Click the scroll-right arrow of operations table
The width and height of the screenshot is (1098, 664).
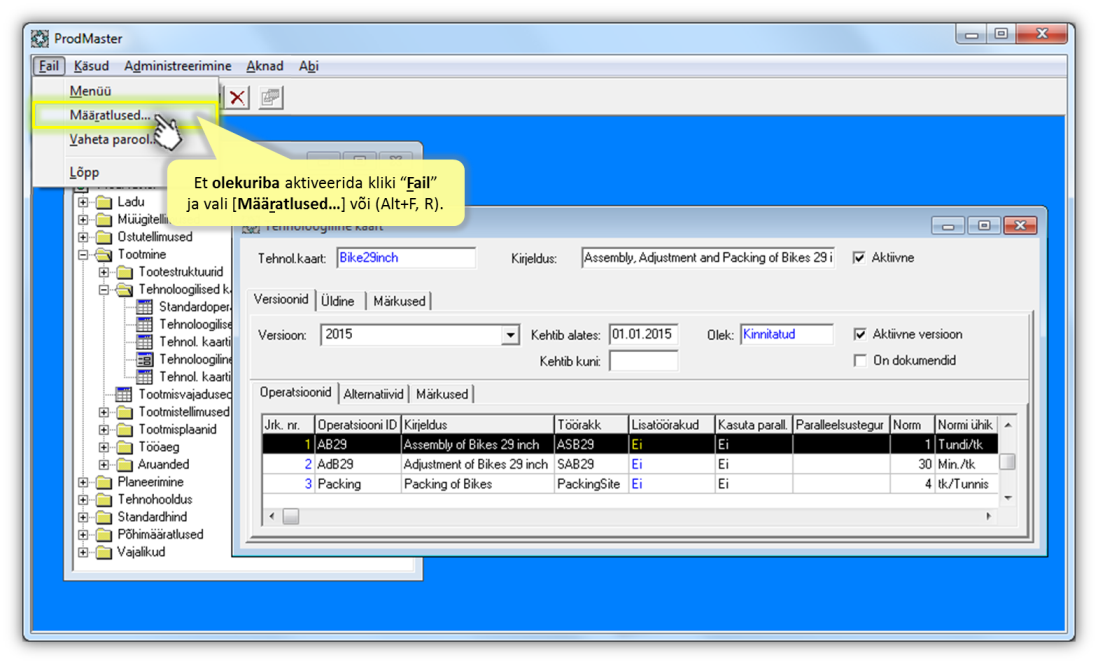tap(989, 516)
